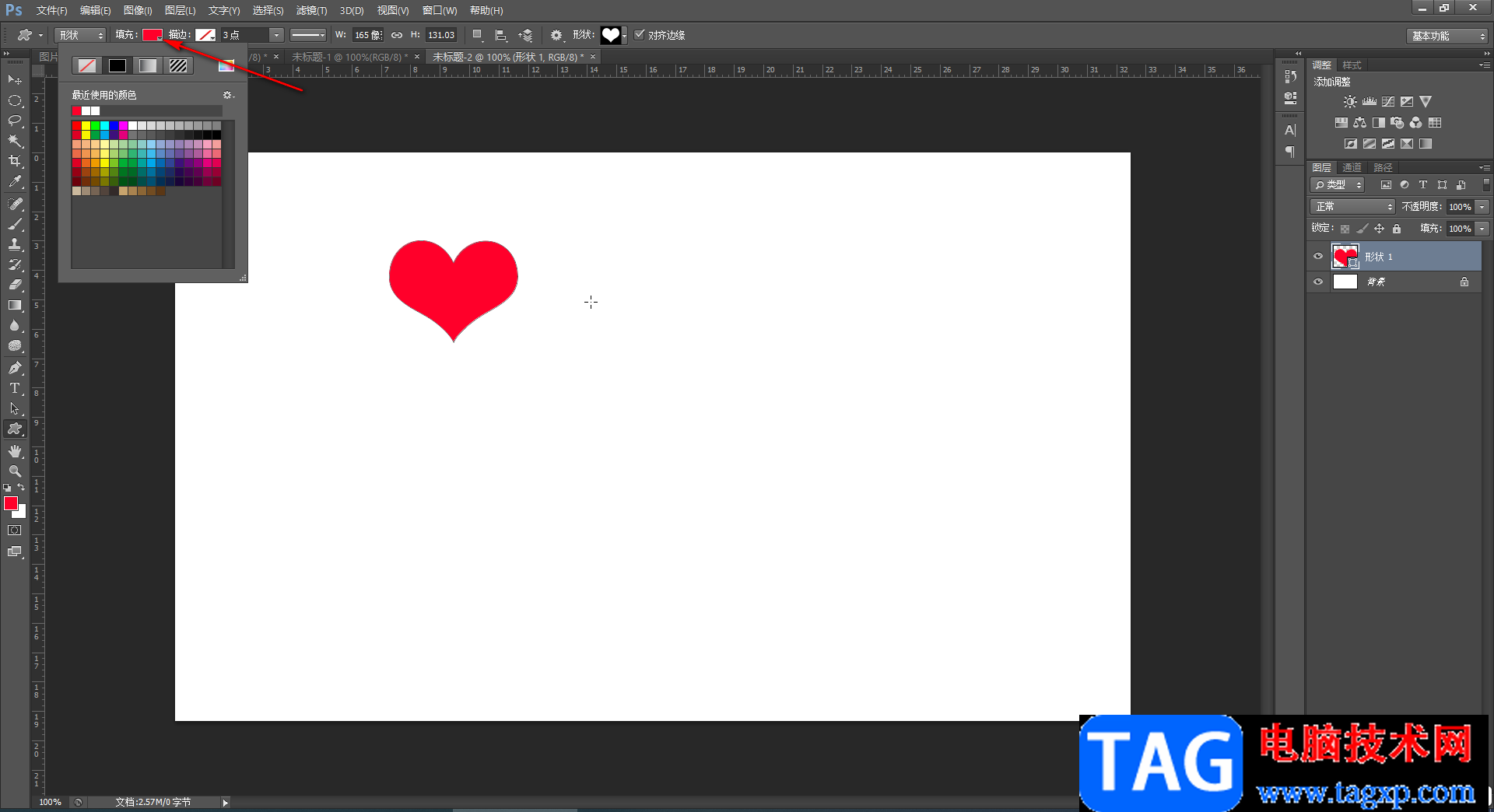
Task: Add a Levels adjustment
Action: 1369,102
